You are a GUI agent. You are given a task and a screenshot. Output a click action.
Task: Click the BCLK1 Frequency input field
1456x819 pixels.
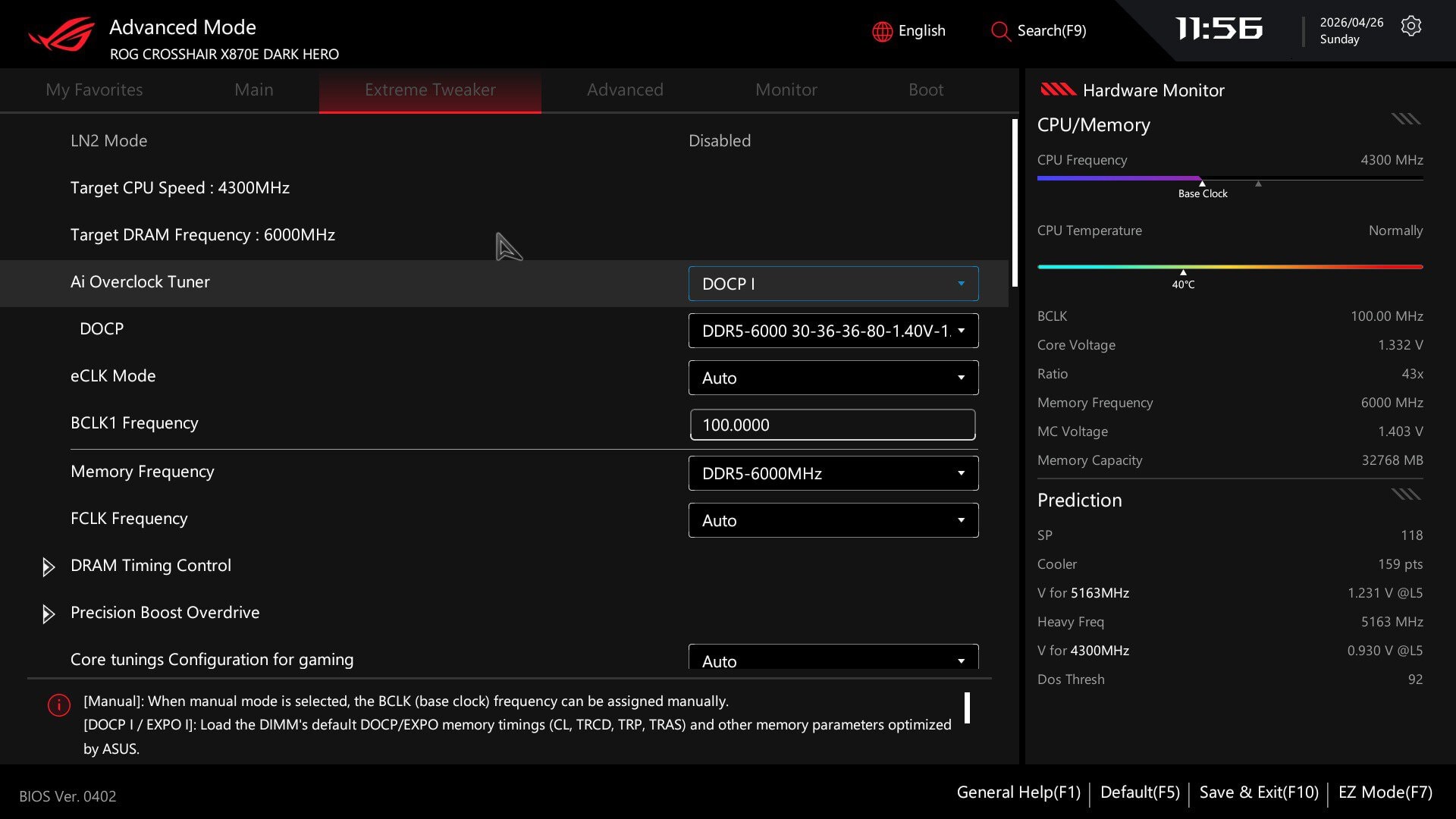click(x=833, y=425)
